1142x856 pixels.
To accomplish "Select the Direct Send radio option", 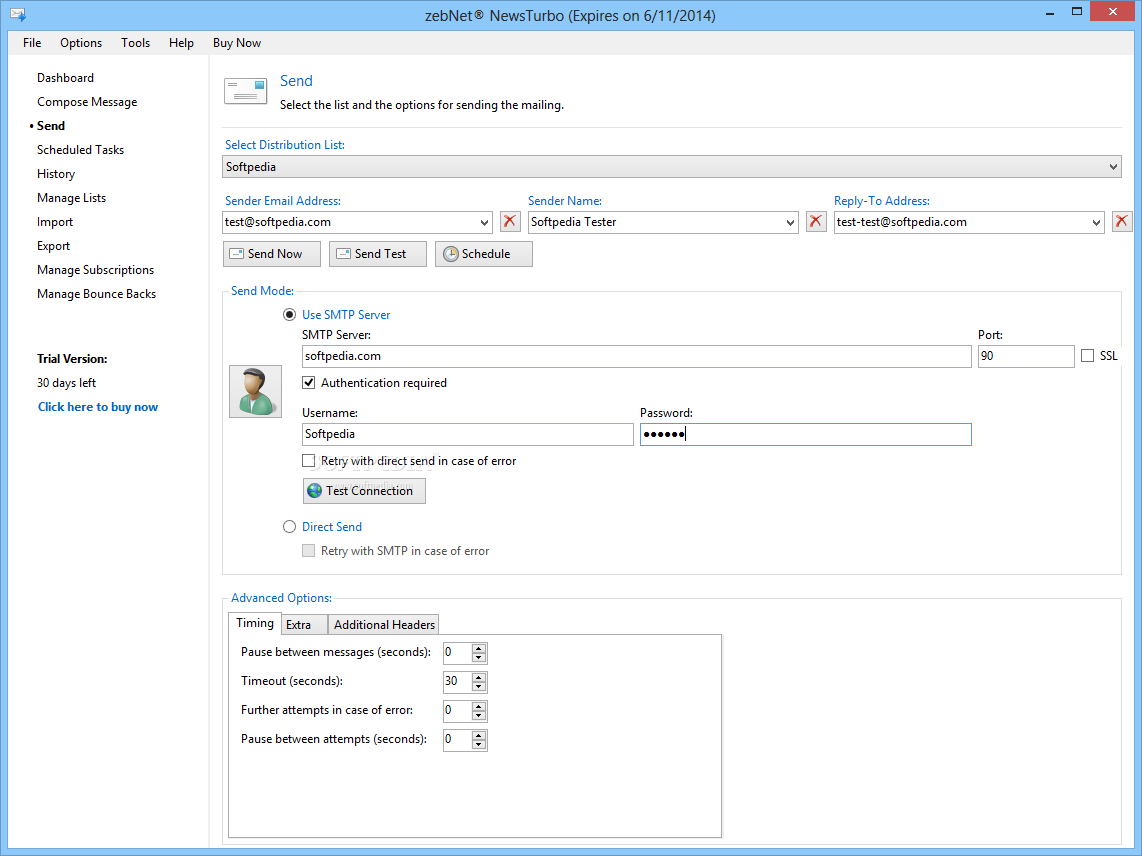I will point(289,527).
